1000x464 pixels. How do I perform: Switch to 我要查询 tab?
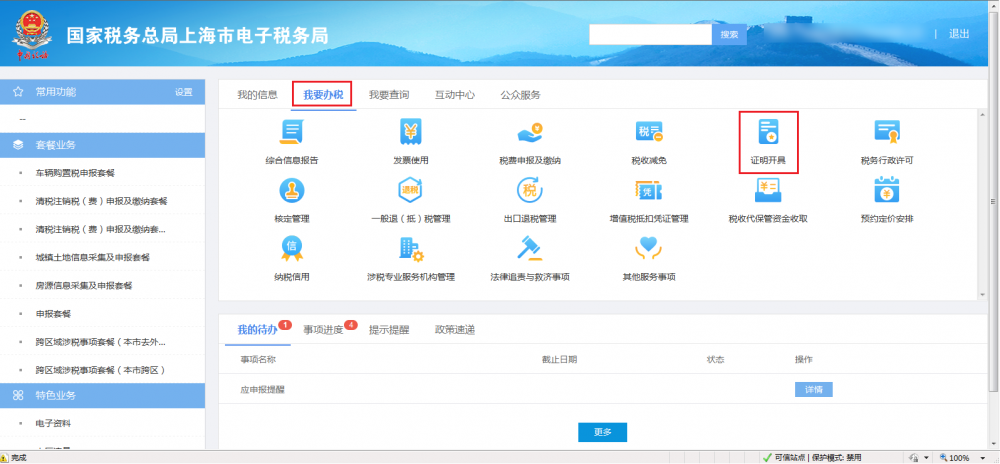389,95
